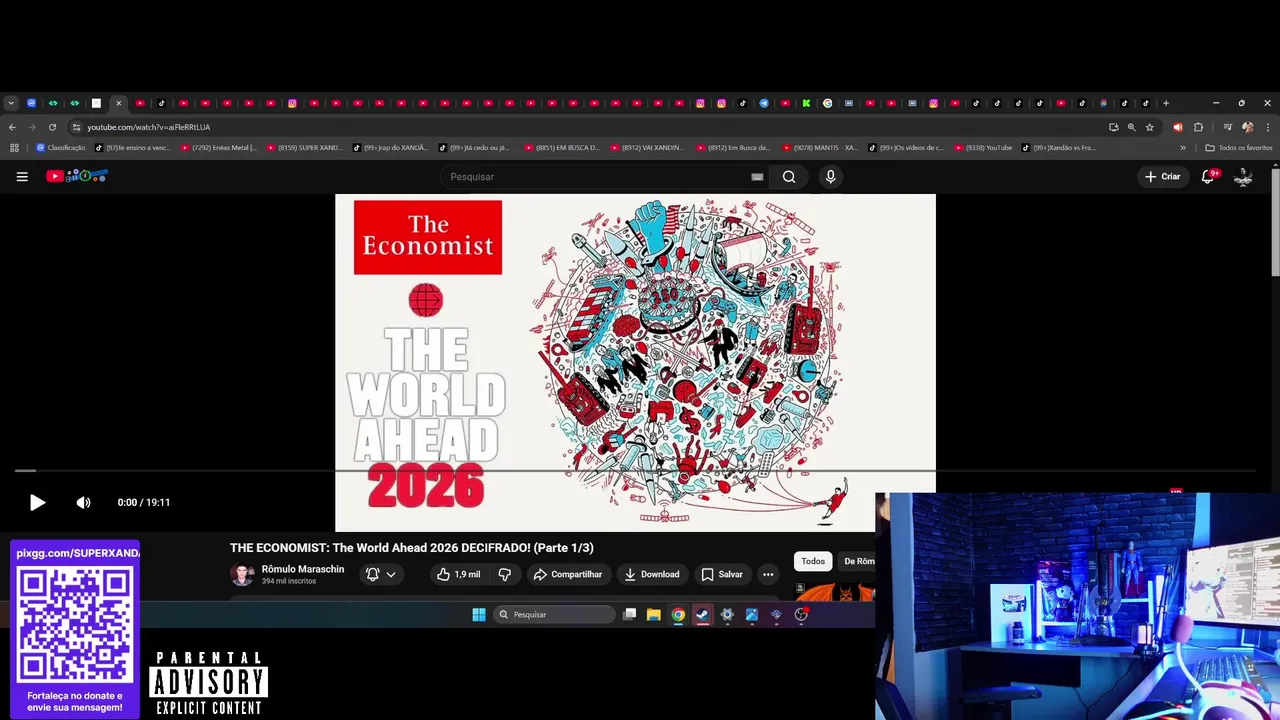
Task: Play the YouTube video
Action: coord(37,502)
